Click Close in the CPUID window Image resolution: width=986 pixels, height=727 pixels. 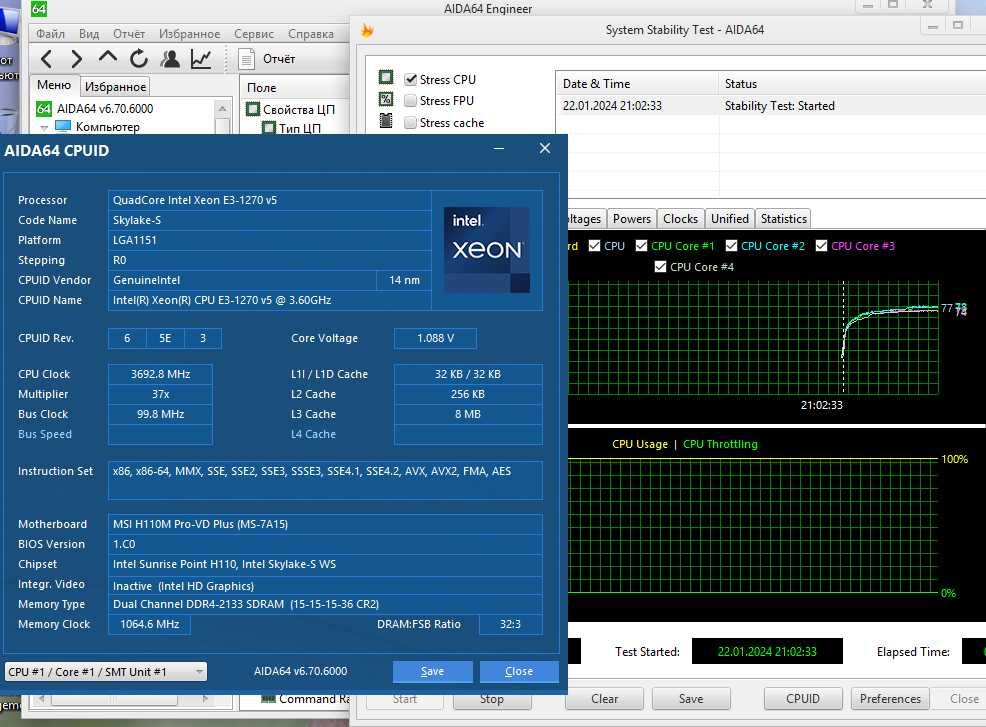pos(519,672)
